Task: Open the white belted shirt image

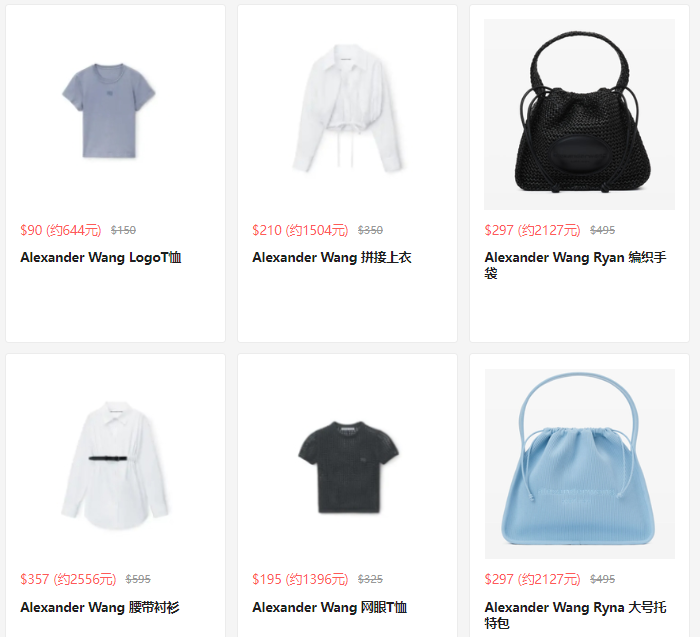Action: tap(115, 464)
